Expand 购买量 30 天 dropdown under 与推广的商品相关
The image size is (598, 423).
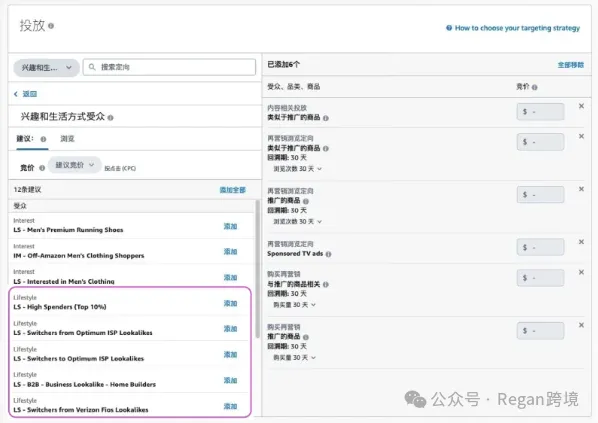(x=294, y=305)
